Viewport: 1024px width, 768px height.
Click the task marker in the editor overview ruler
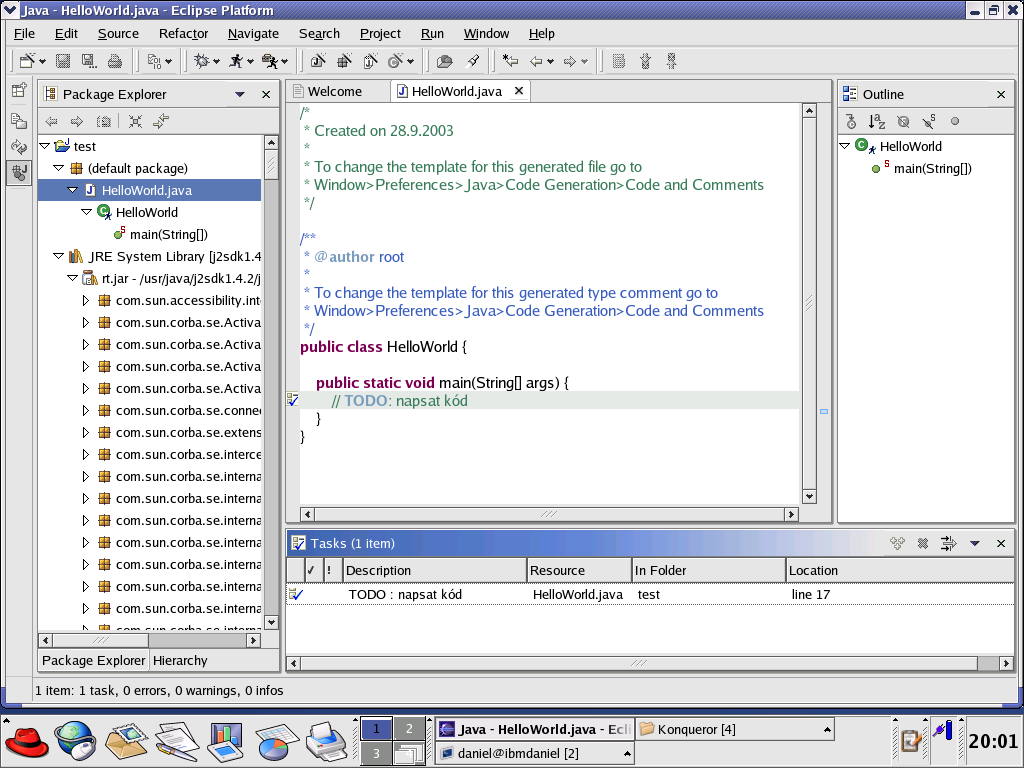[x=824, y=411]
